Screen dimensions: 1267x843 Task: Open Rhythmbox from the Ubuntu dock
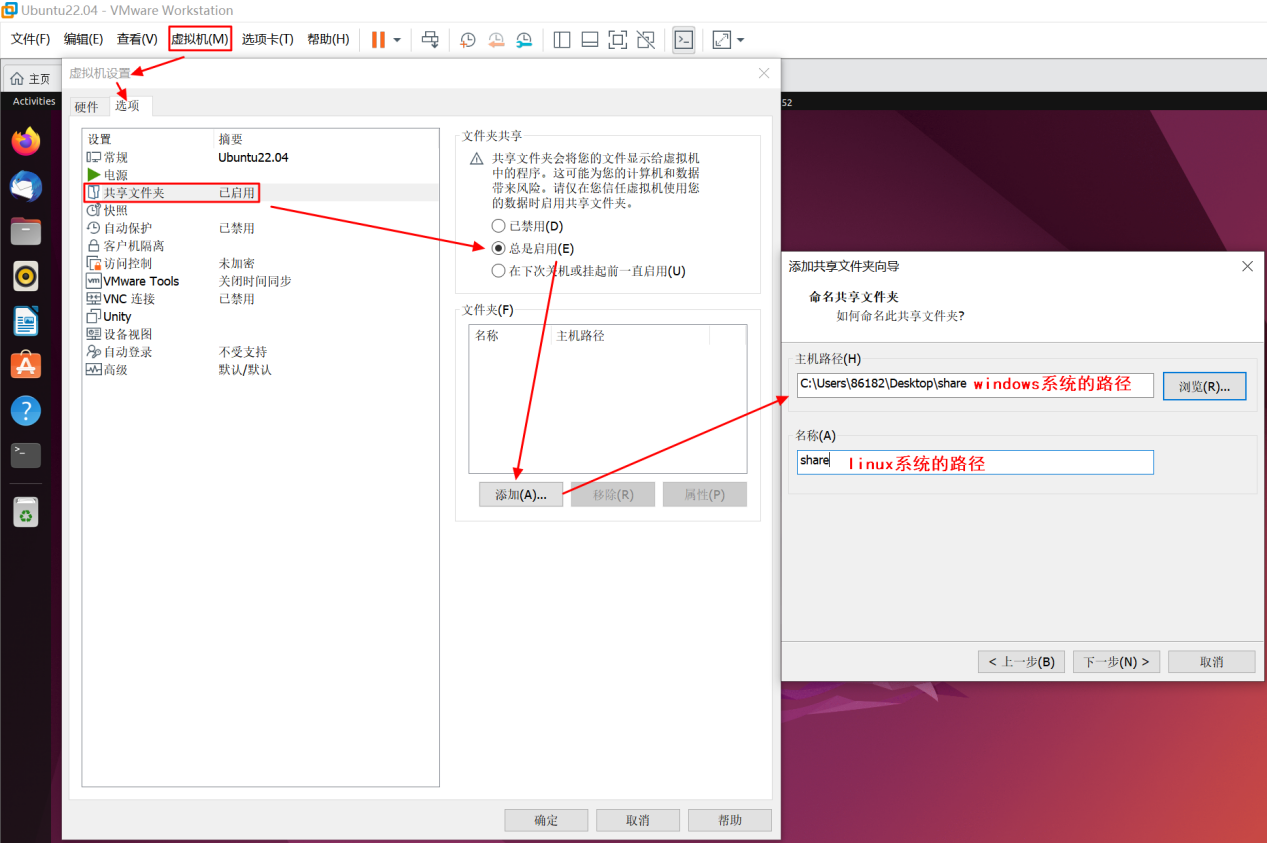tap(26, 276)
